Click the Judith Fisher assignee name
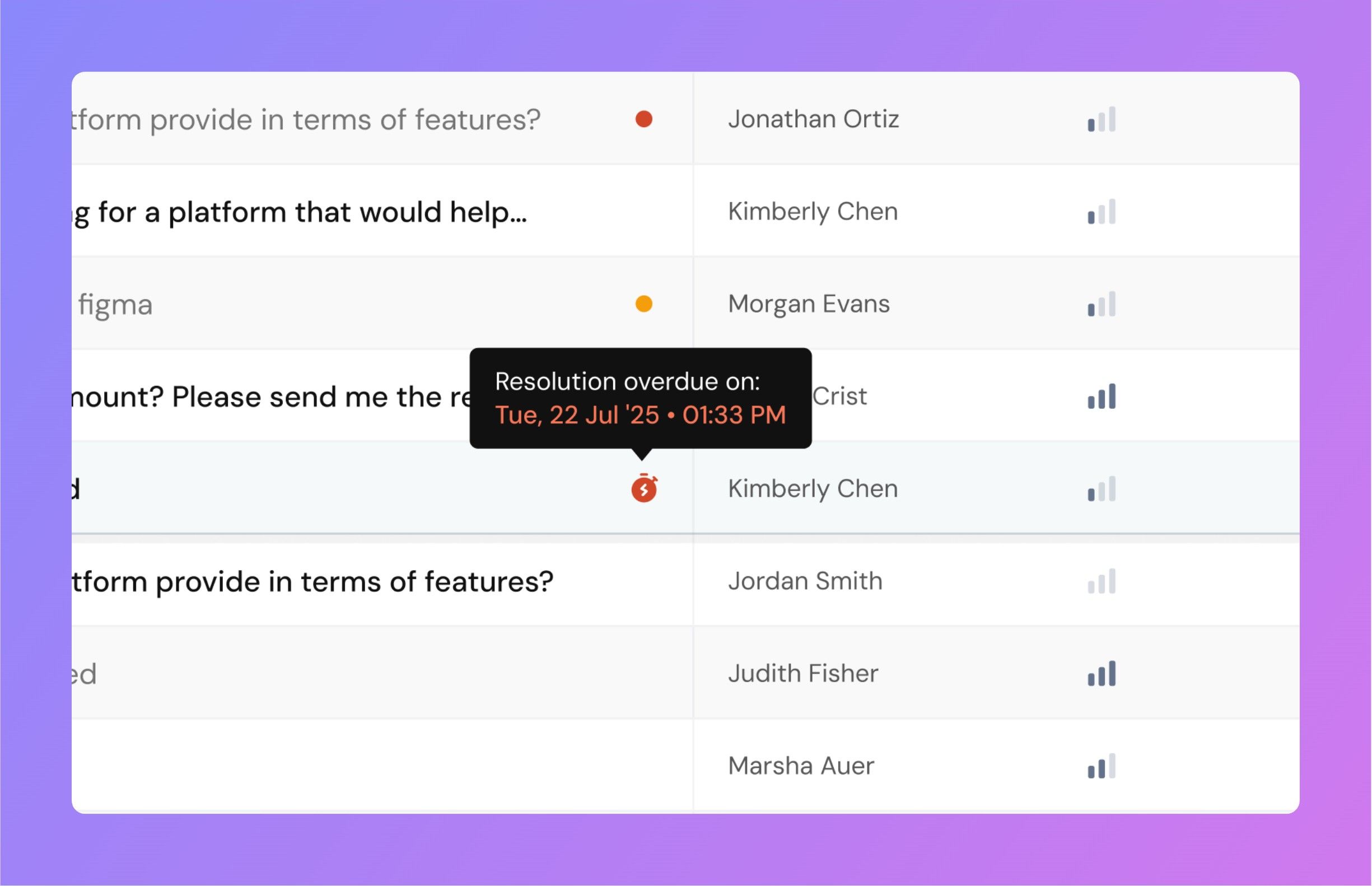Viewport: 1372px width, 886px height. coord(803,673)
